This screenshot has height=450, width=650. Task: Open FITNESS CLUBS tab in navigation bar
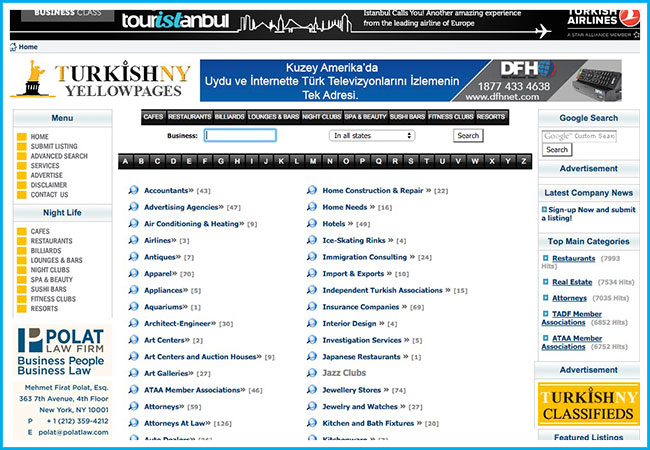pos(451,117)
